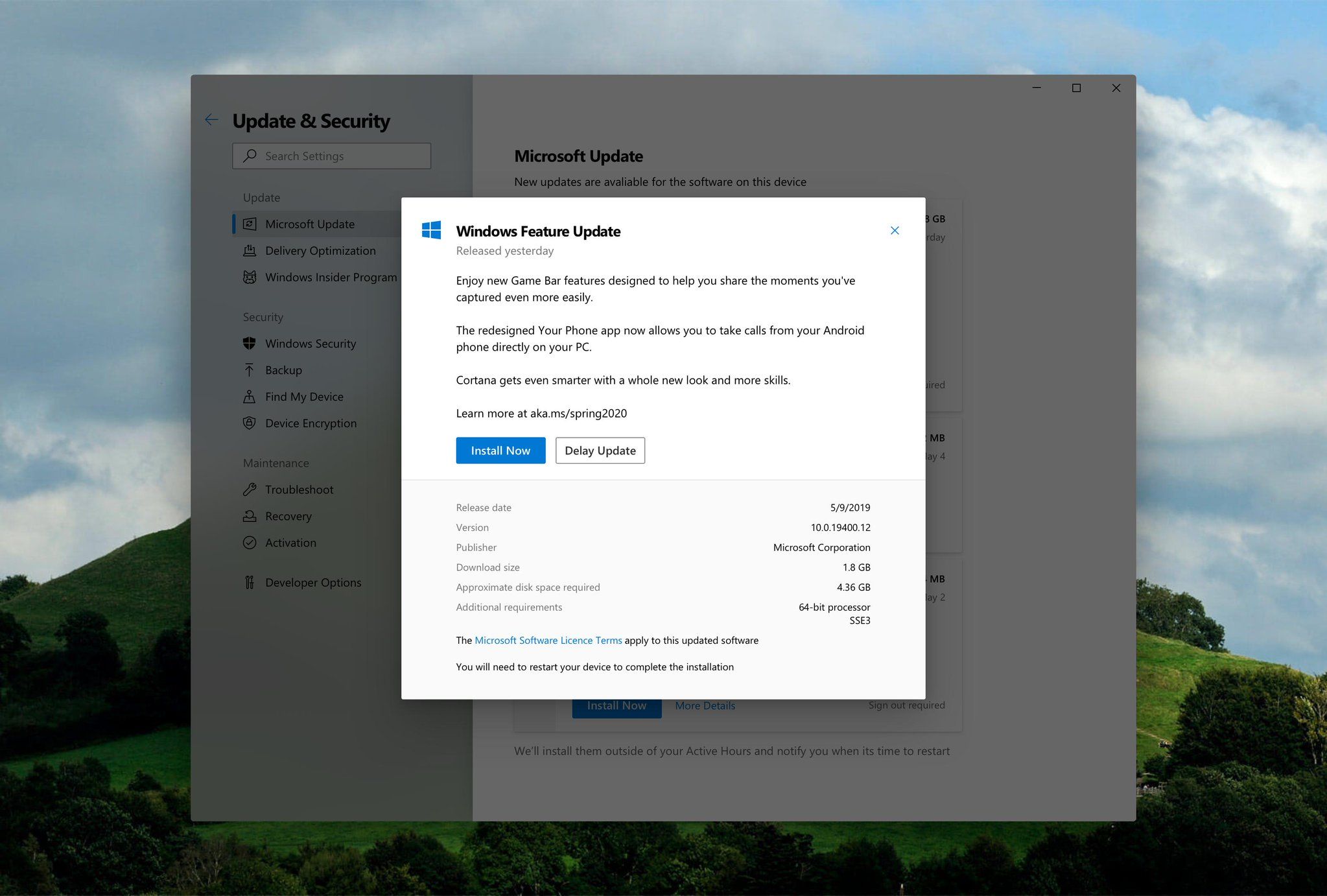Click the Find My Device person icon
Viewport: 1327px width, 896px height.
coord(250,396)
